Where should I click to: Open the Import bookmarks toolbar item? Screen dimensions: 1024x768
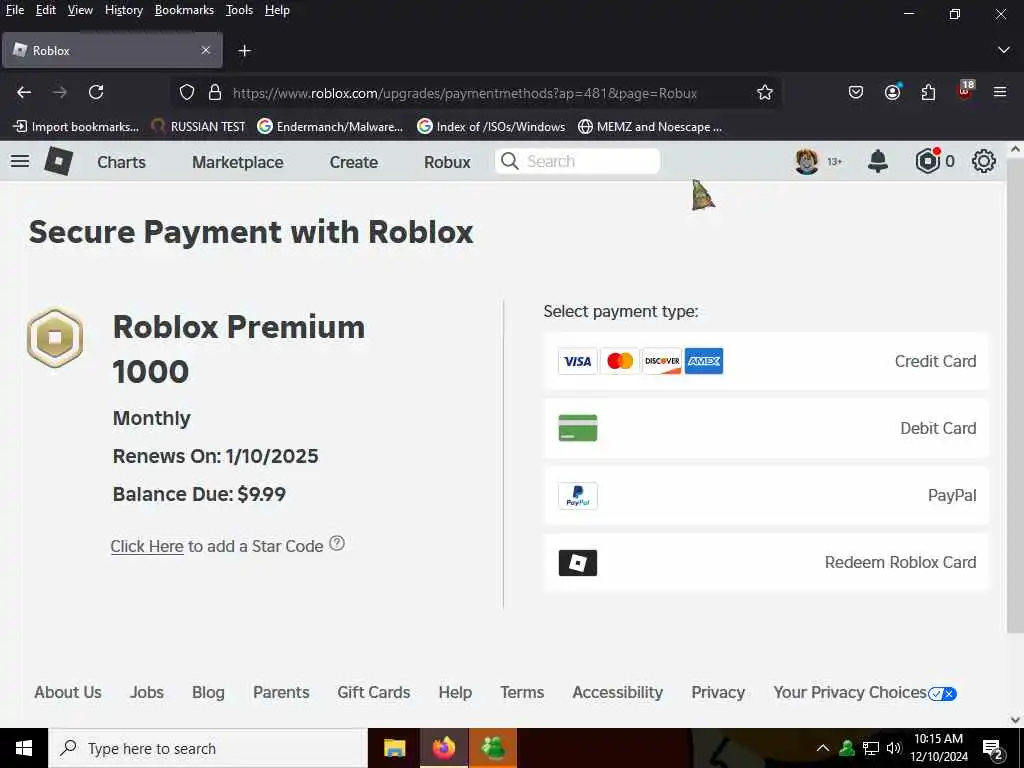click(76, 127)
